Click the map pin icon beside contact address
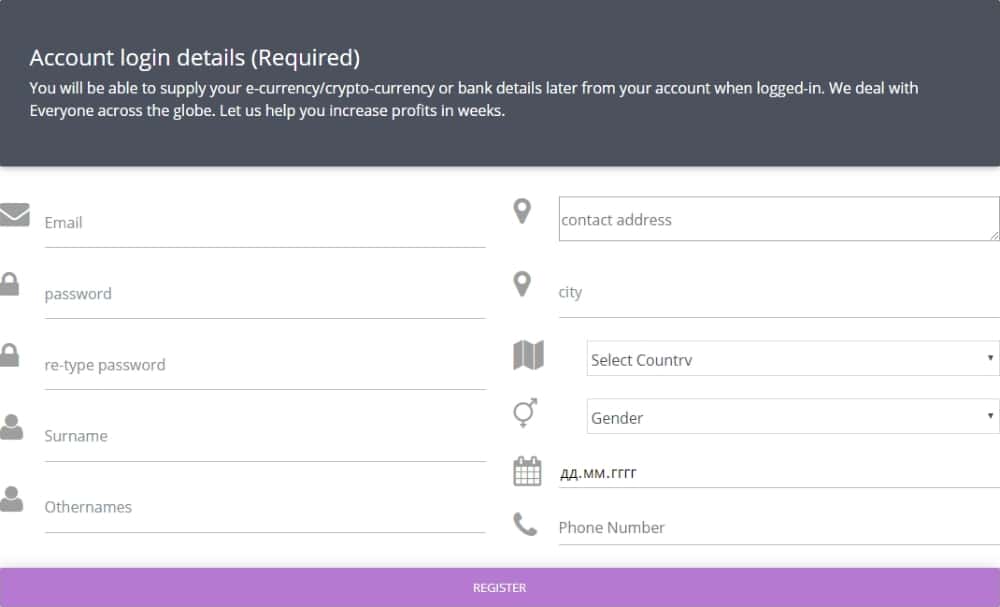 (521, 211)
